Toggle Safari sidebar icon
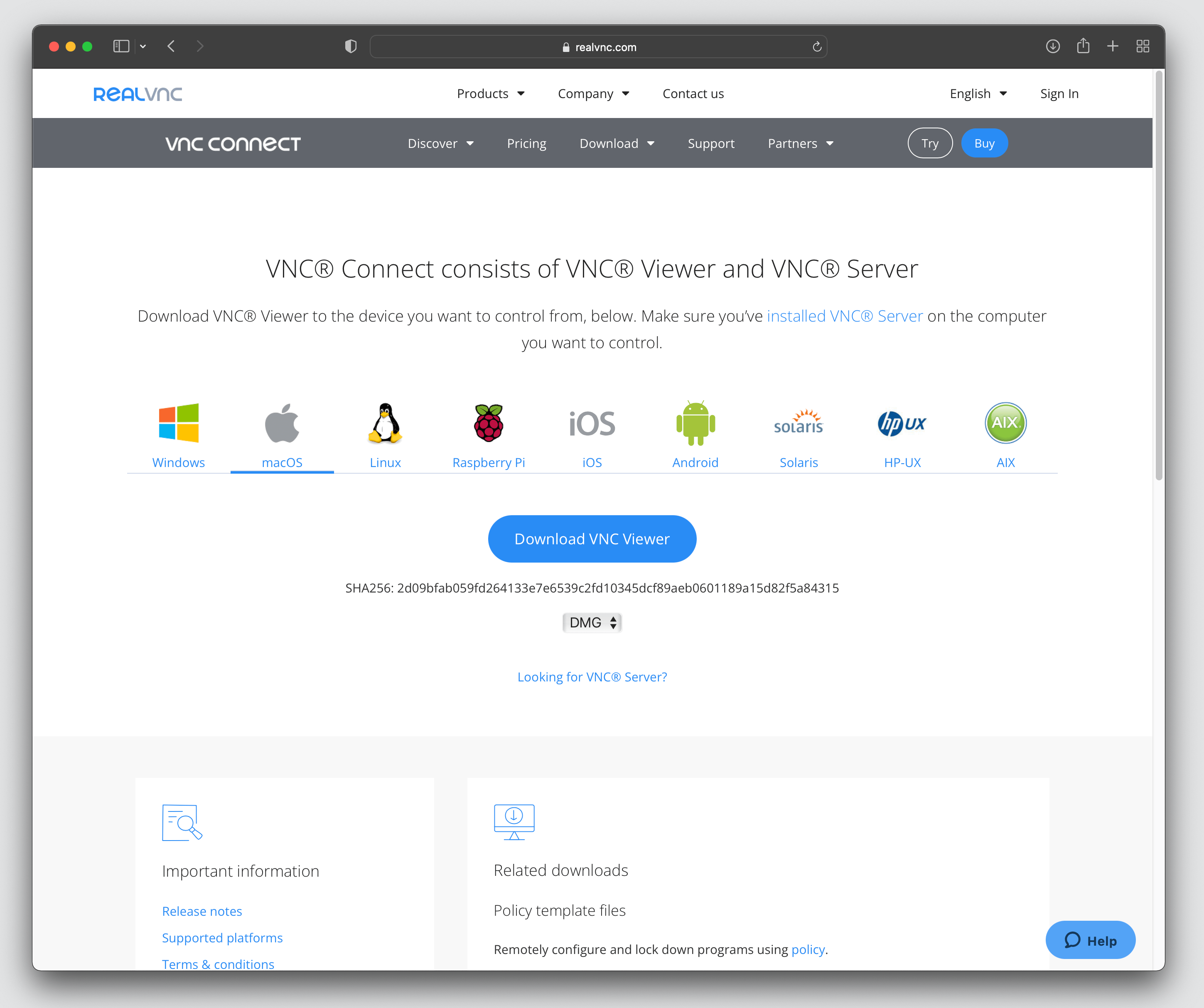The width and height of the screenshot is (1204, 1008). click(x=121, y=47)
